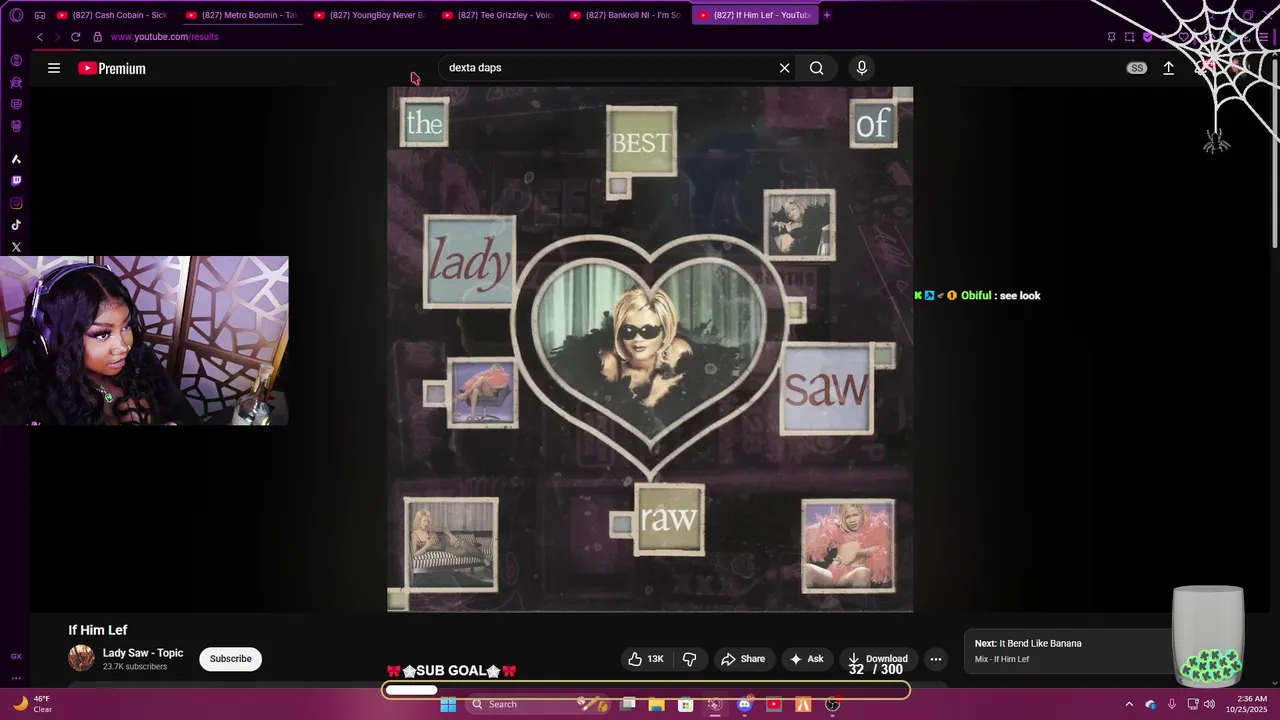Open Aria AI sidebar icon
Image resolution: width=1280 pixels, height=720 pixels.
pyautogui.click(x=16, y=159)
